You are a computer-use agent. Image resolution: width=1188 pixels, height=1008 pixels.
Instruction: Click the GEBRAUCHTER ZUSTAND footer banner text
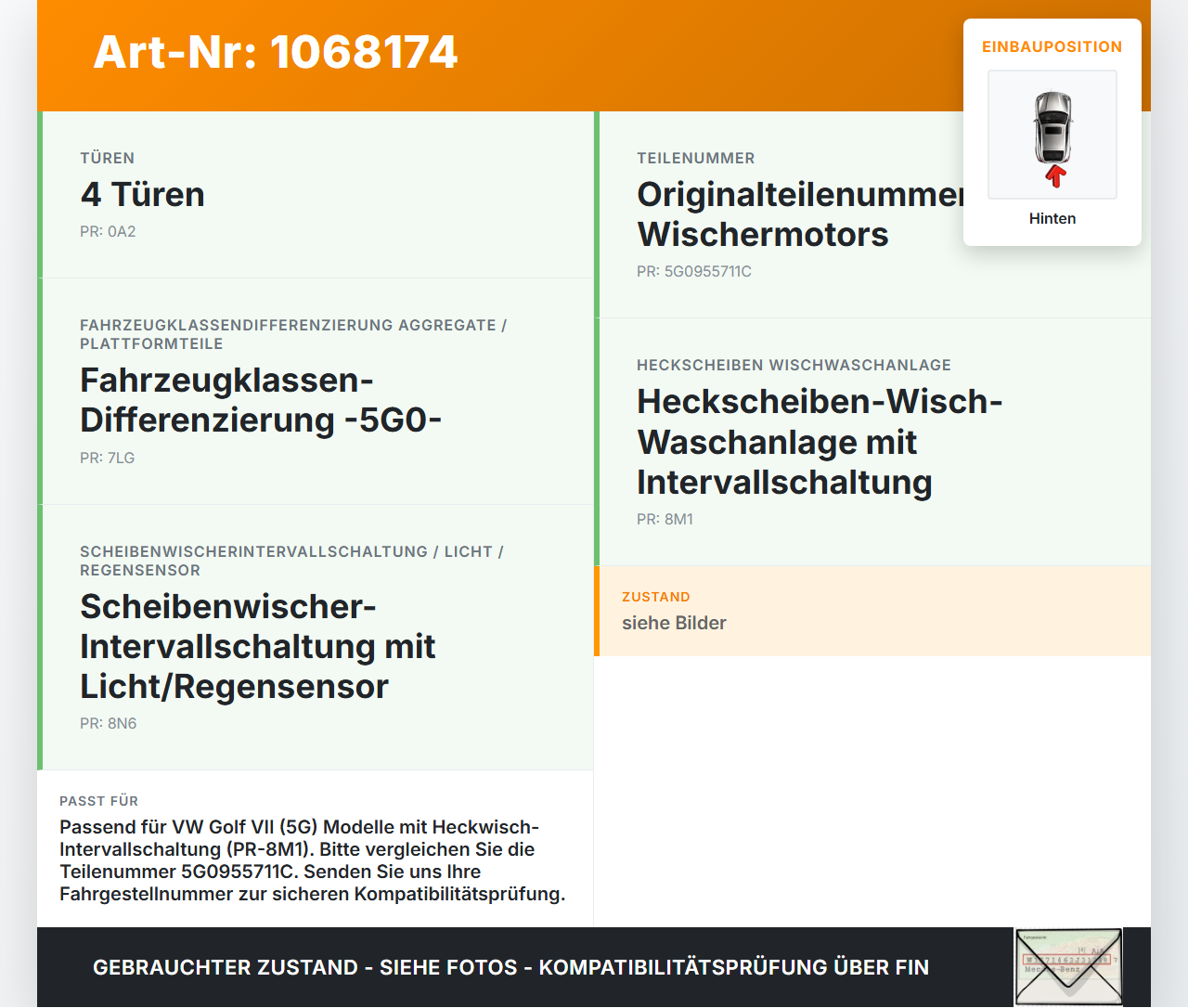click(x=510, y=967)
